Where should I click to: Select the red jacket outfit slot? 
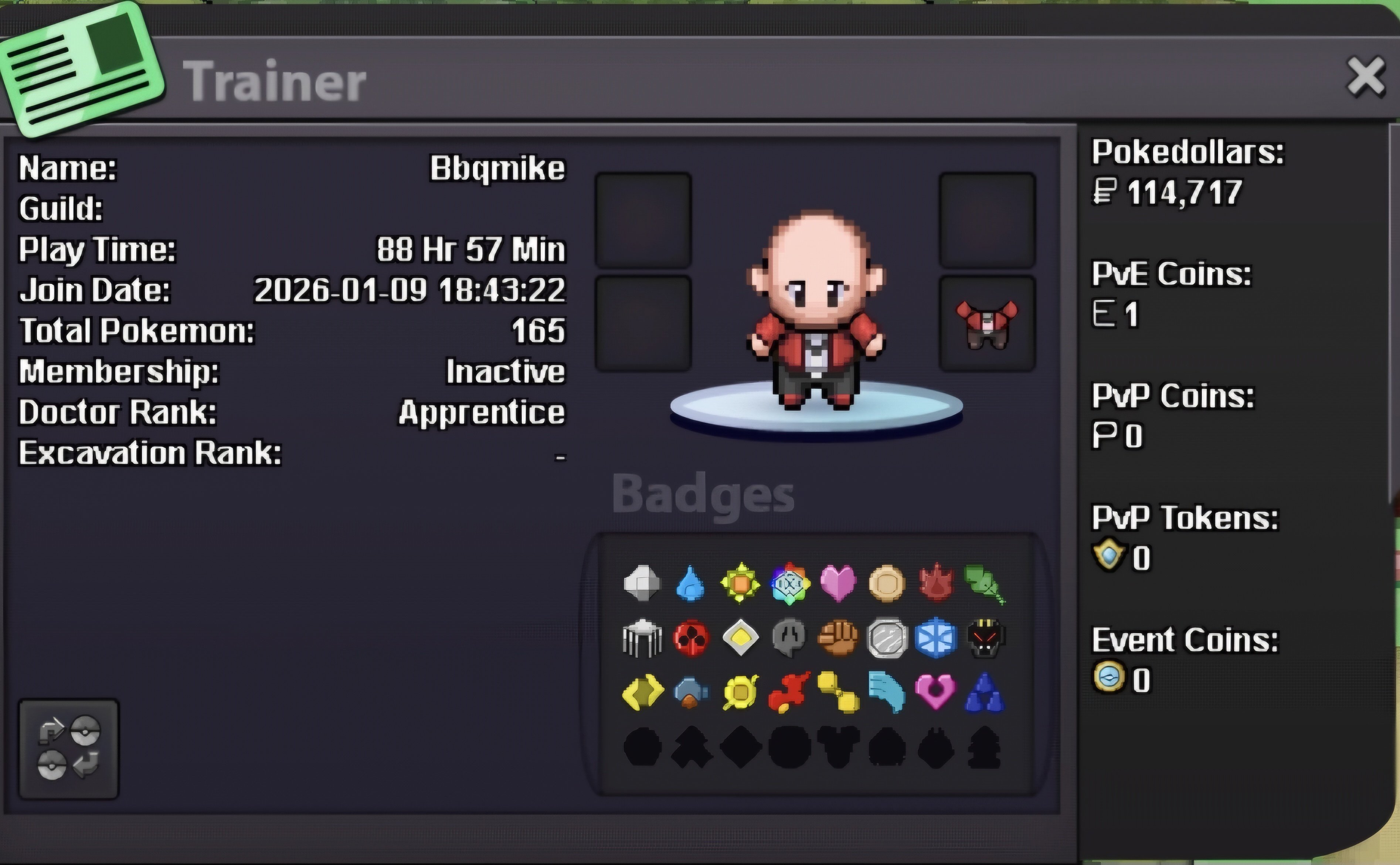click(987, 324)
